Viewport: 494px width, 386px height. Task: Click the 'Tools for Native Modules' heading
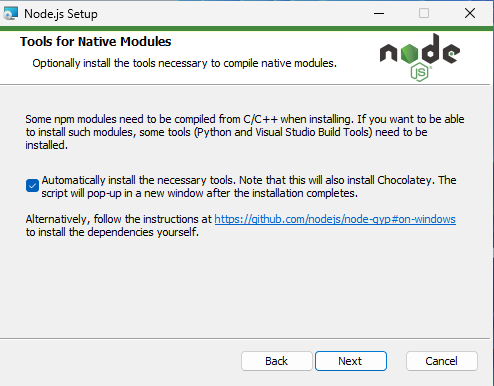(x=96, y=42)
